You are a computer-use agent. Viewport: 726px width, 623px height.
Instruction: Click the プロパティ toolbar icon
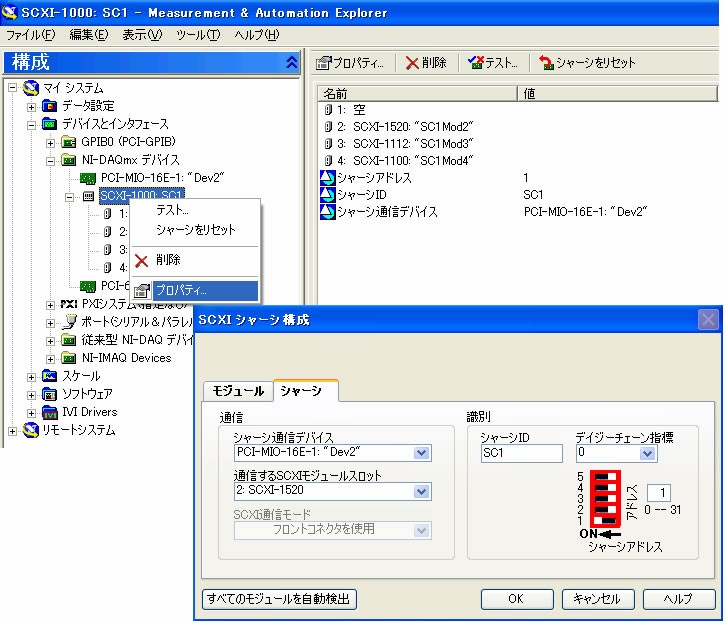point(324,62)
